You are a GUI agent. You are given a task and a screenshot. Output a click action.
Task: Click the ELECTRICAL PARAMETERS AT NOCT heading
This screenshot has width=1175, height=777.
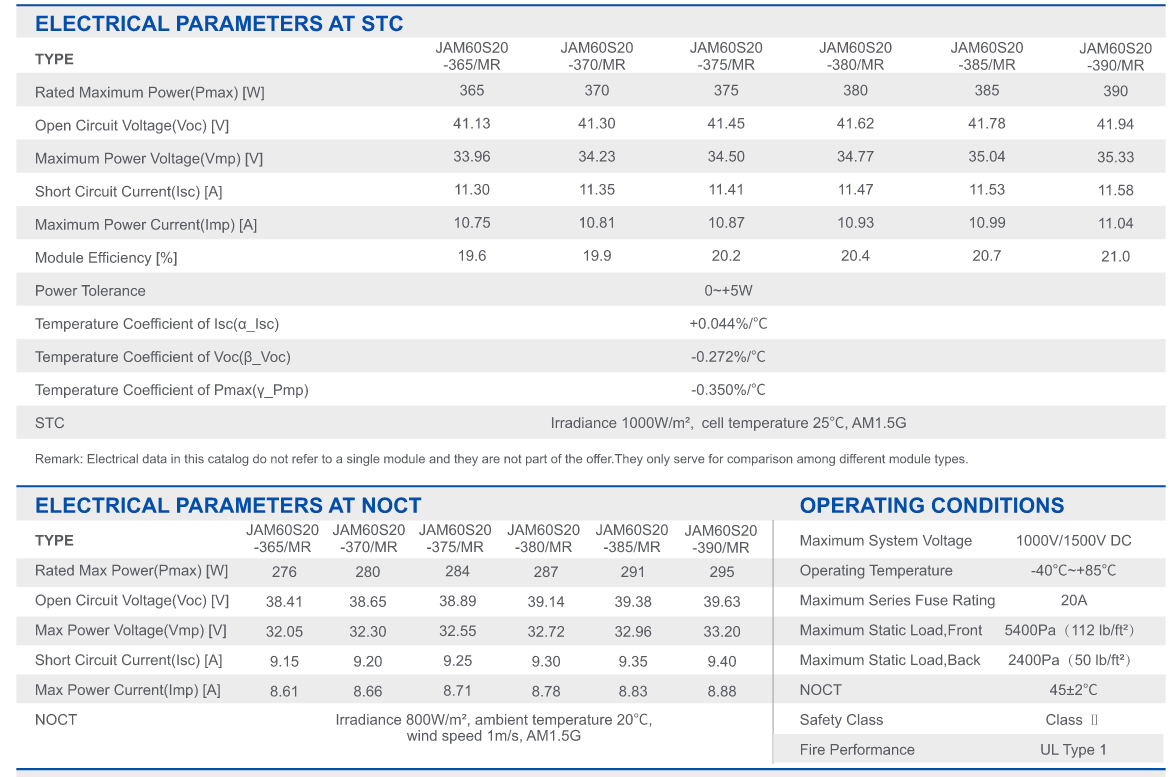[x=228, y=506]
